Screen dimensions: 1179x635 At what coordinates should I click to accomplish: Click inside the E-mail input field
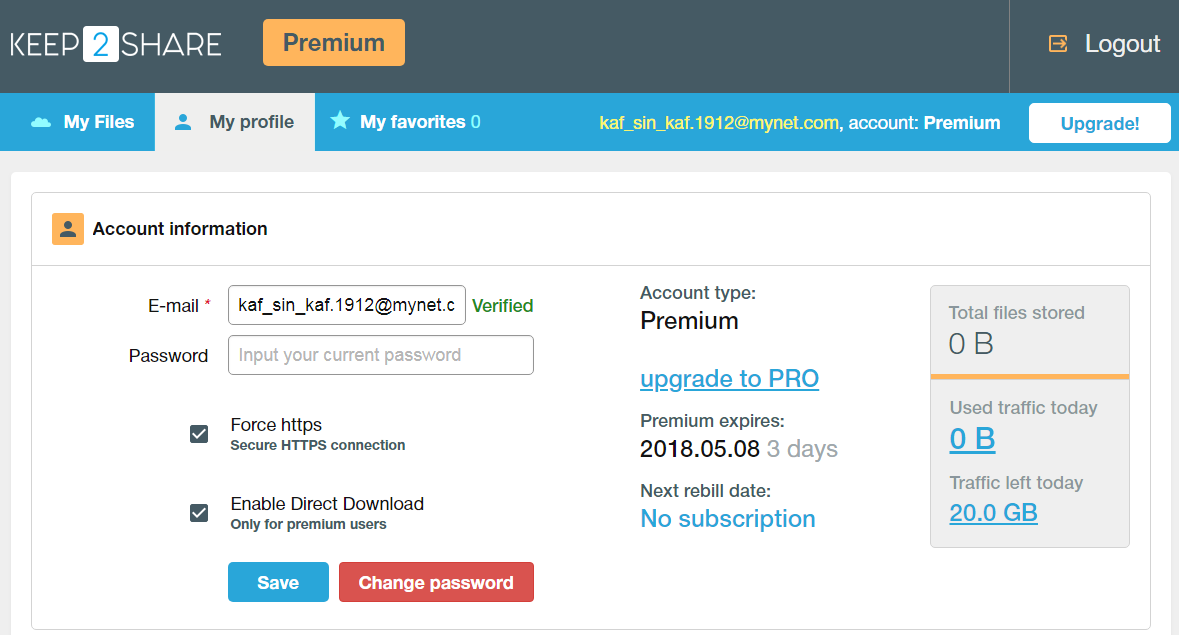click(x=347, y=305)
